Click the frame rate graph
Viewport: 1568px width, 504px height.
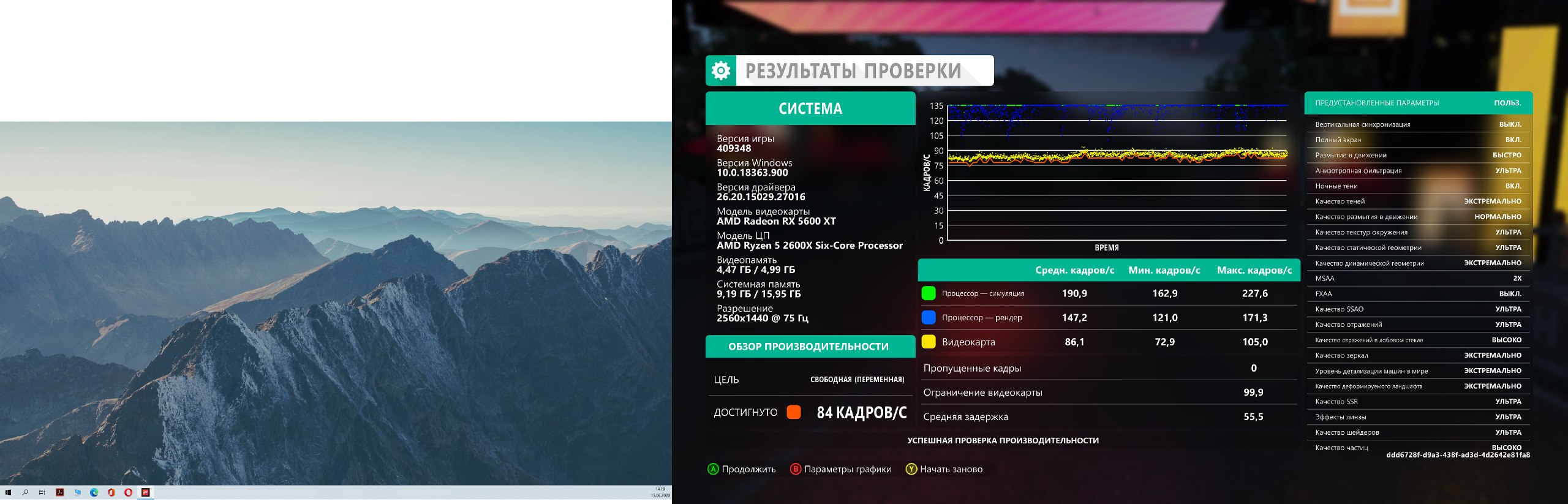[1117, 173]
